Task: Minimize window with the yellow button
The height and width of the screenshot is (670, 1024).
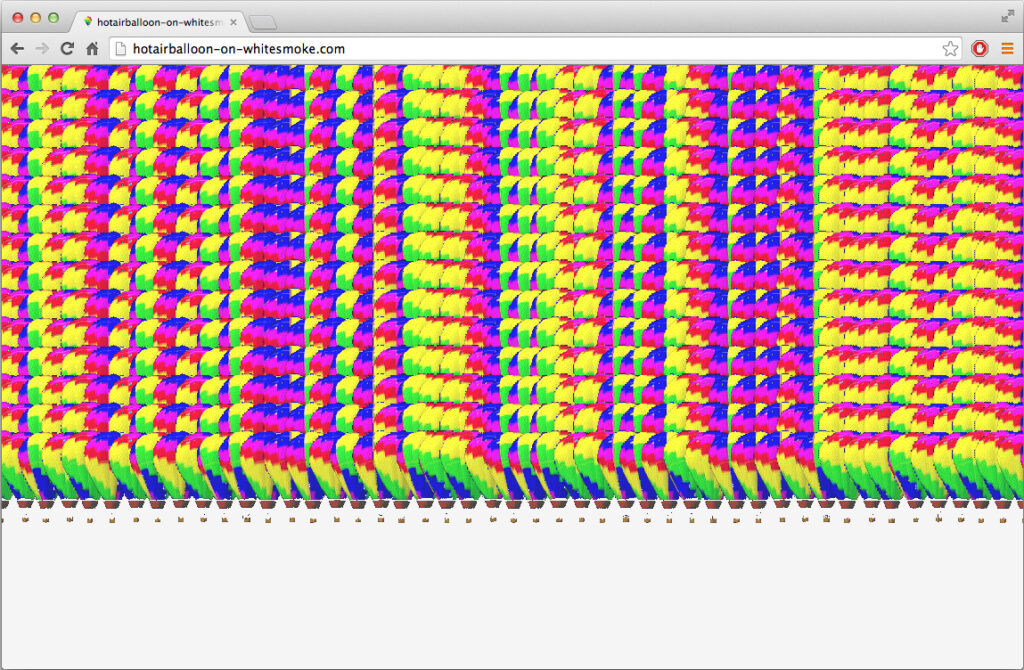Action: pyautogui.click(x=36, y=18)
